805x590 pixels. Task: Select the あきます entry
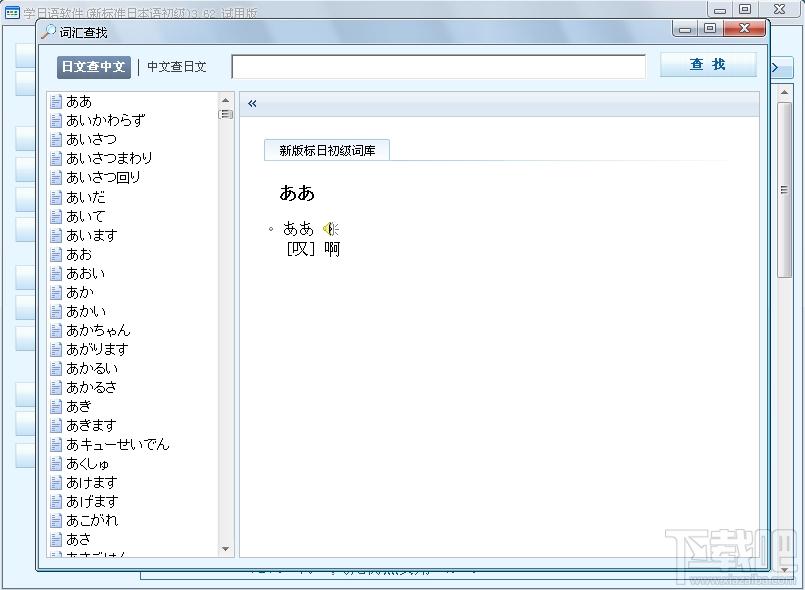pyautogui.click(x=91, y=425)
